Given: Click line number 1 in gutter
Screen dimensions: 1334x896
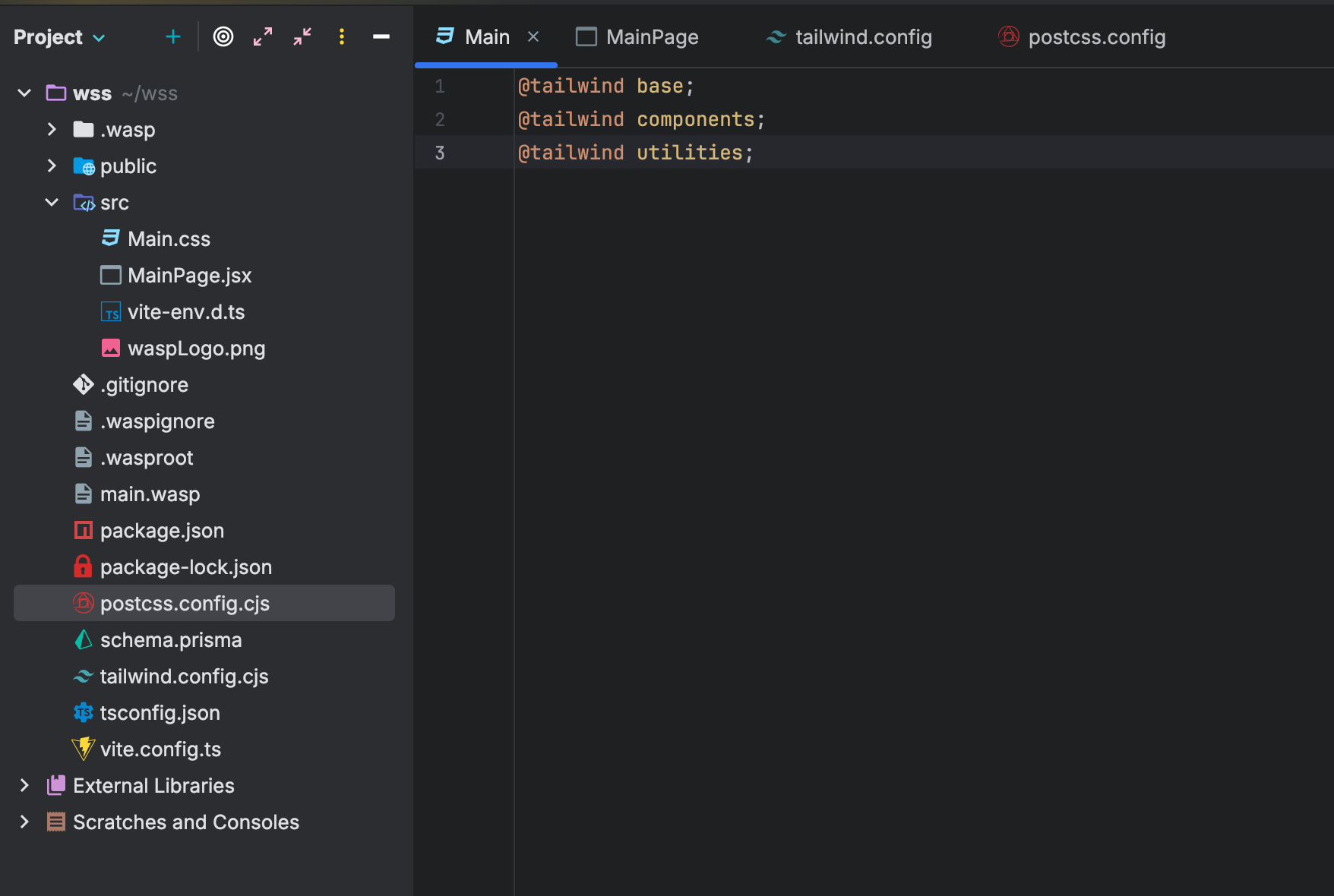Looking at the screenshot, I should click(x=440, y=87).
